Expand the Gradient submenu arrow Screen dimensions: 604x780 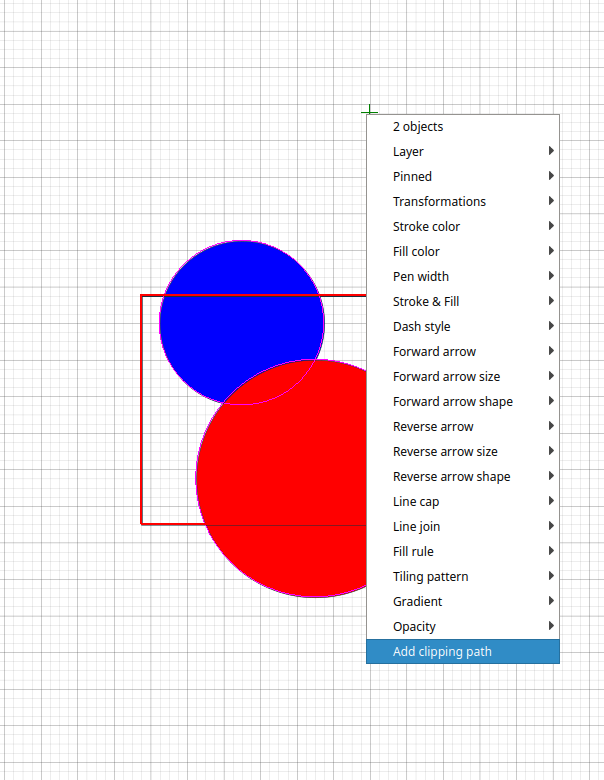[x=551, y=602]
